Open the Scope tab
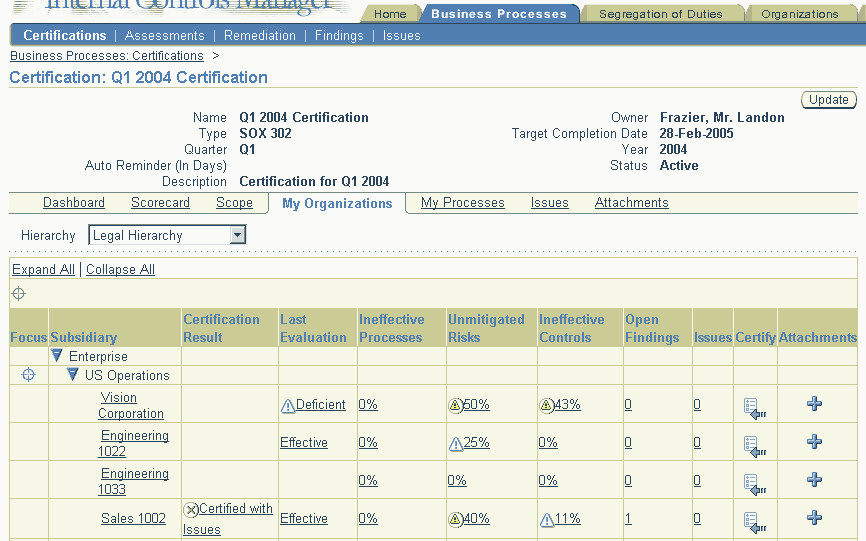The image size is (866, 541). [234, 203]
